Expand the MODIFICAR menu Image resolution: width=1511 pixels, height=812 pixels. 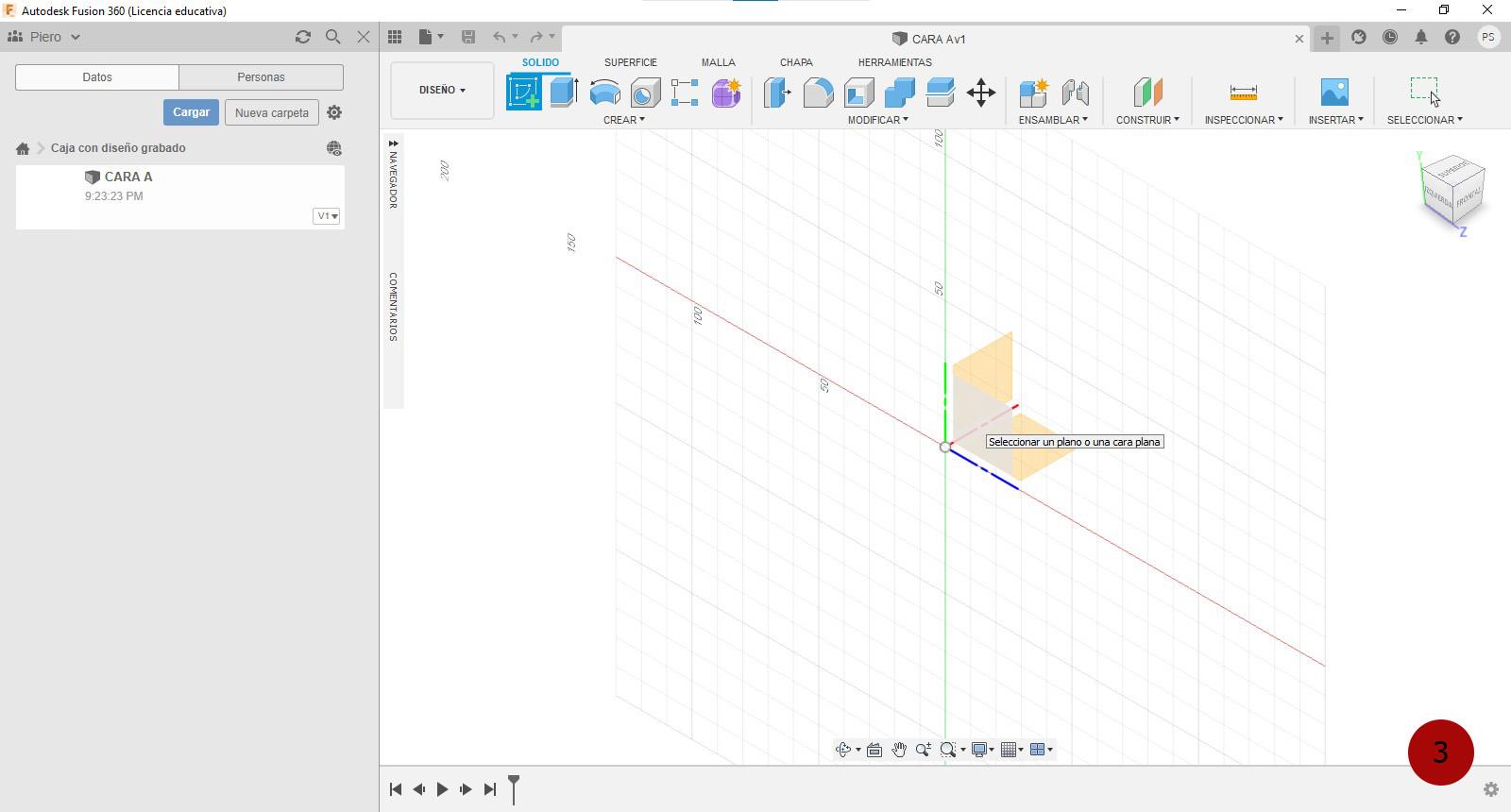click(x=877, y=120)
